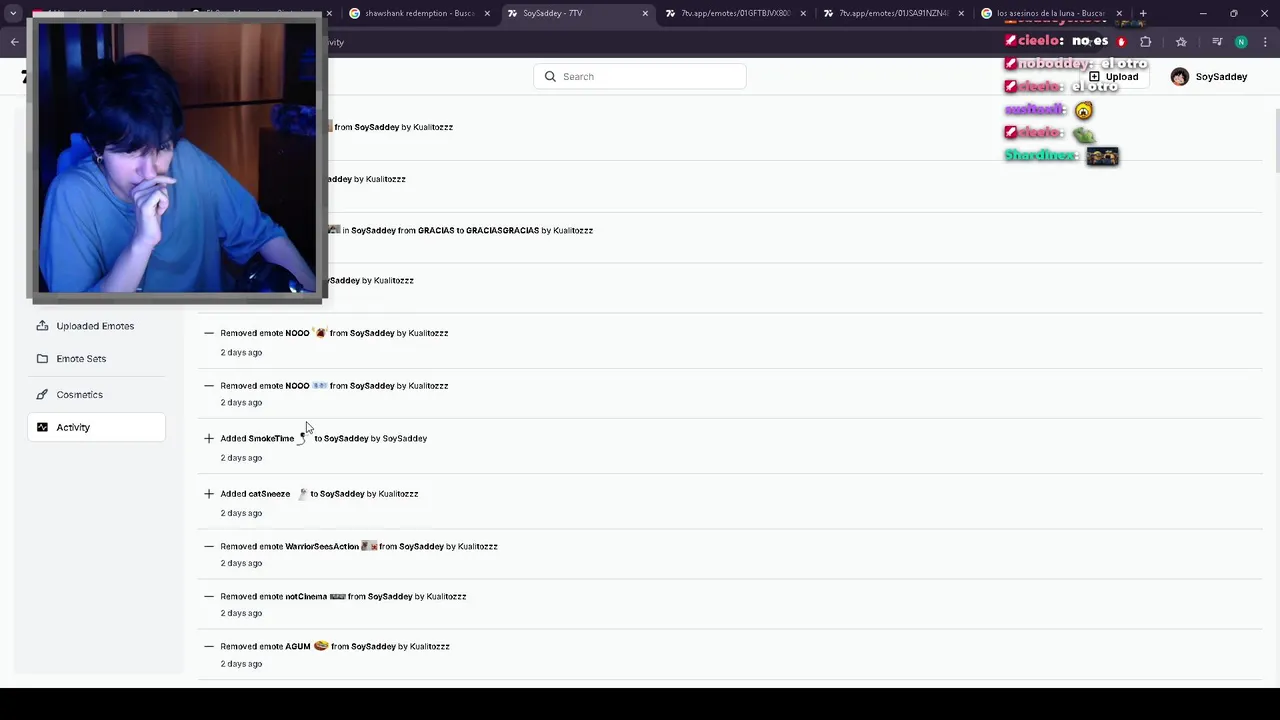Open a new browser tab with plus

[x=1143, y=14]
